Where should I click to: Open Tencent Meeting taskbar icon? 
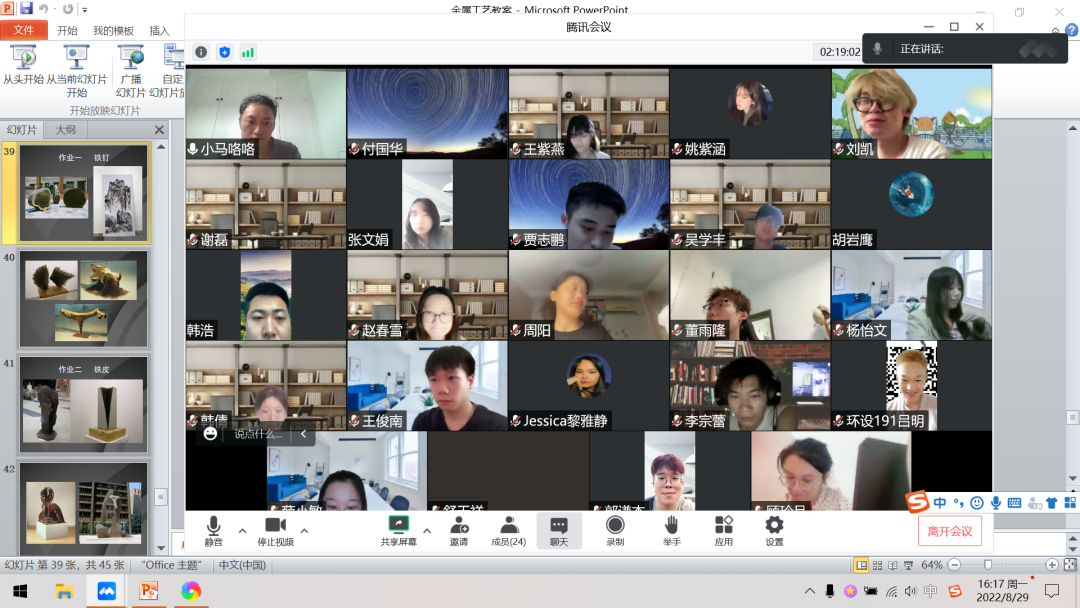(107, 591)
